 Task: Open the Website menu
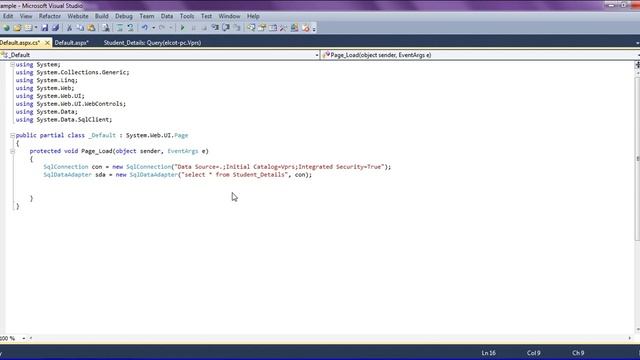(x=78, y=16)
